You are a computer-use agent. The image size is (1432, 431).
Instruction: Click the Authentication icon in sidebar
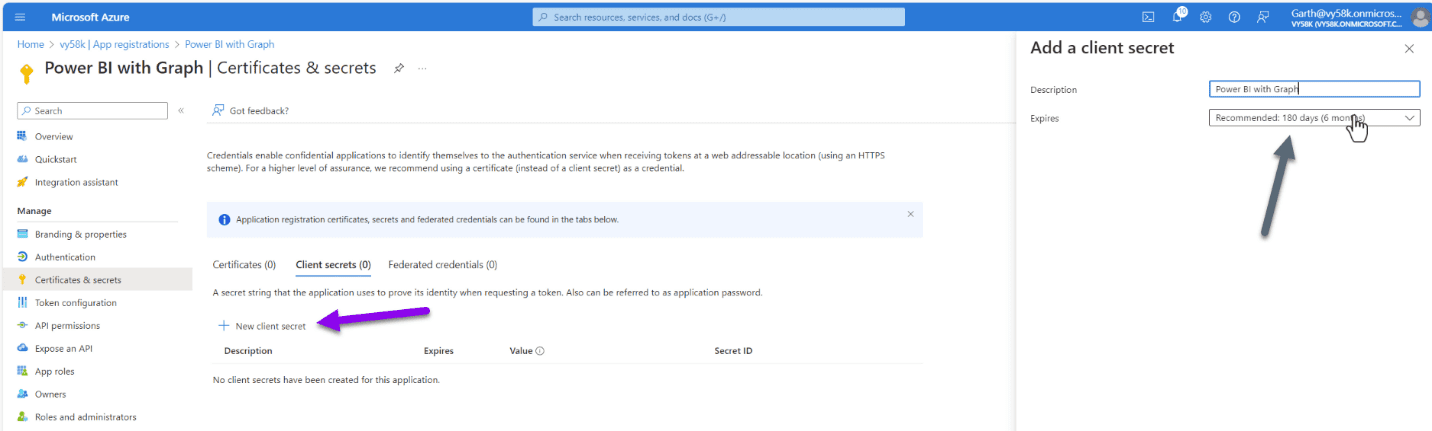point(22,257)
